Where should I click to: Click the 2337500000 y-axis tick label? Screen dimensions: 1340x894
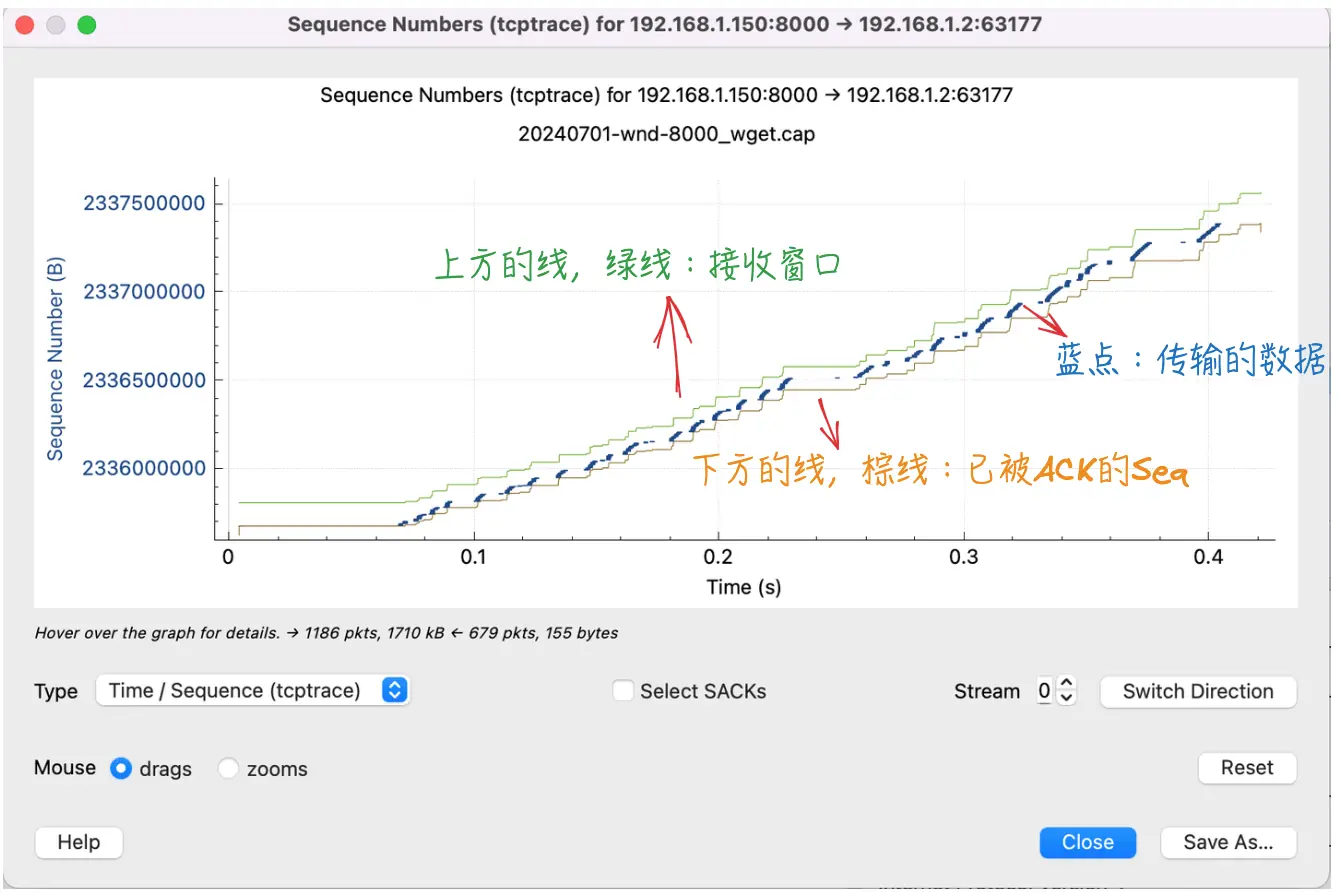pyautogui.click(x=144, y=204)
